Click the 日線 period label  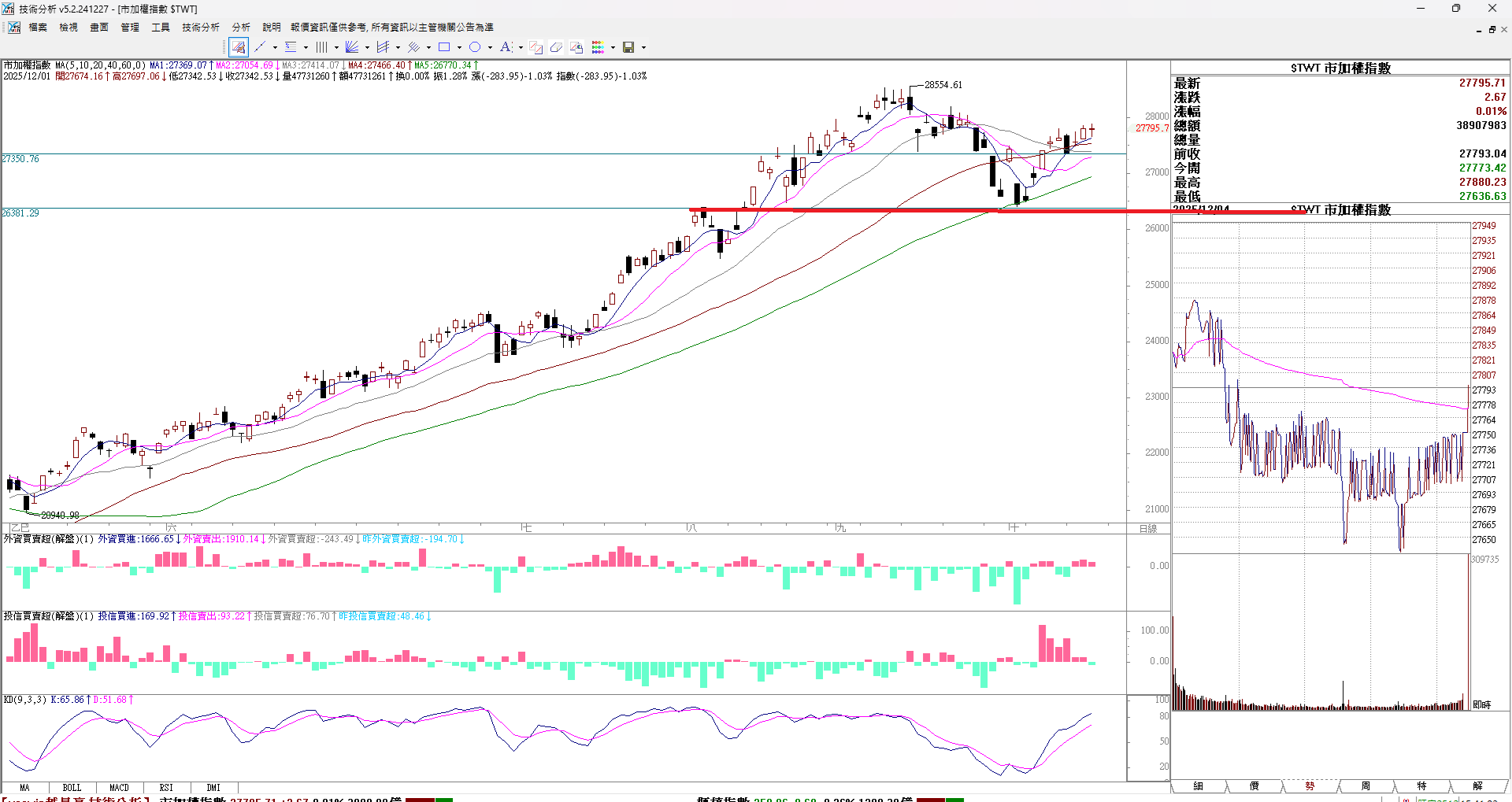pos(1148,528)
